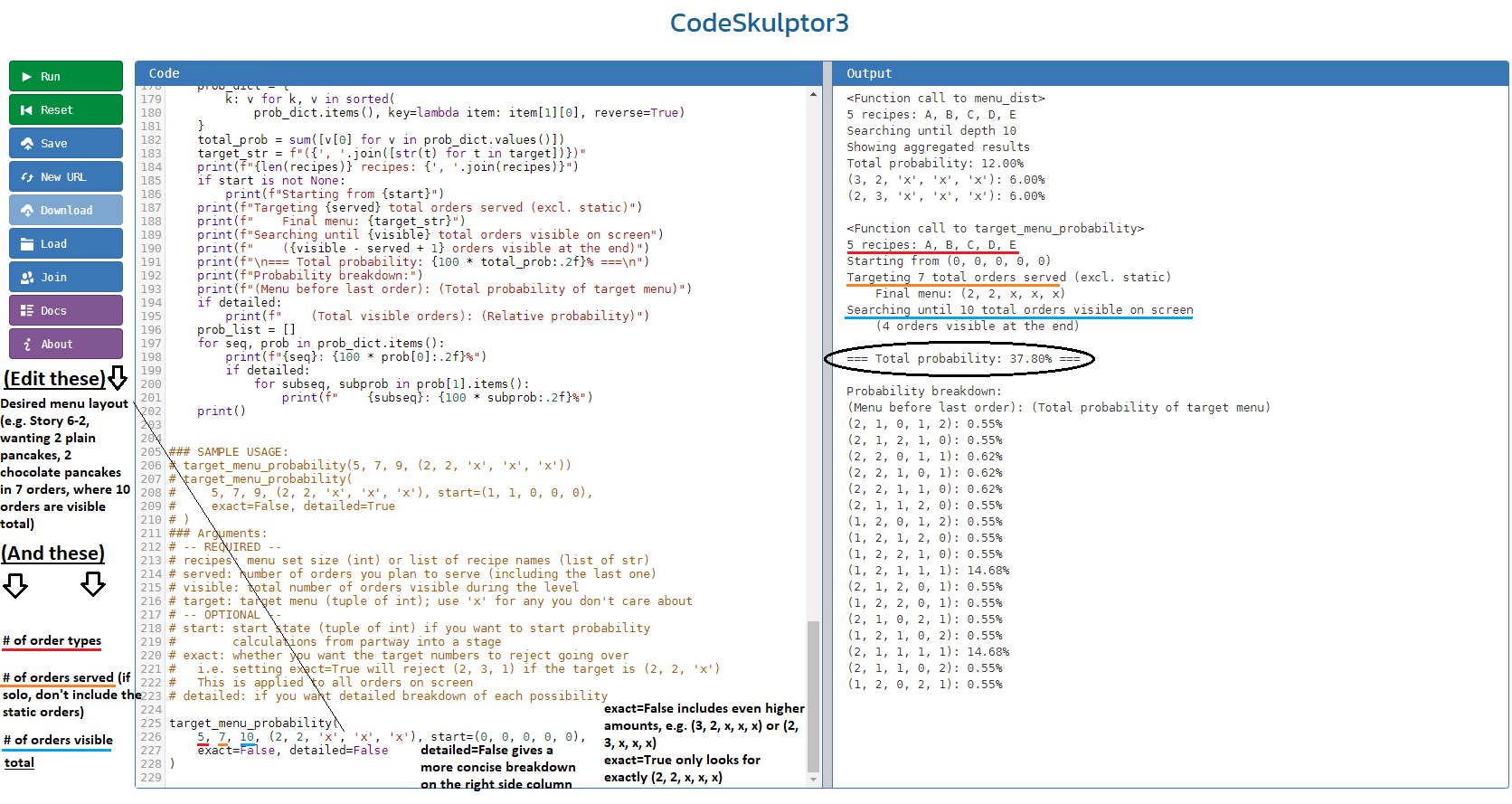The width and height of the screenshot is (1512, 804).
Task: Click the CodeSkulptor3 title
Action: tap(760, 23)
